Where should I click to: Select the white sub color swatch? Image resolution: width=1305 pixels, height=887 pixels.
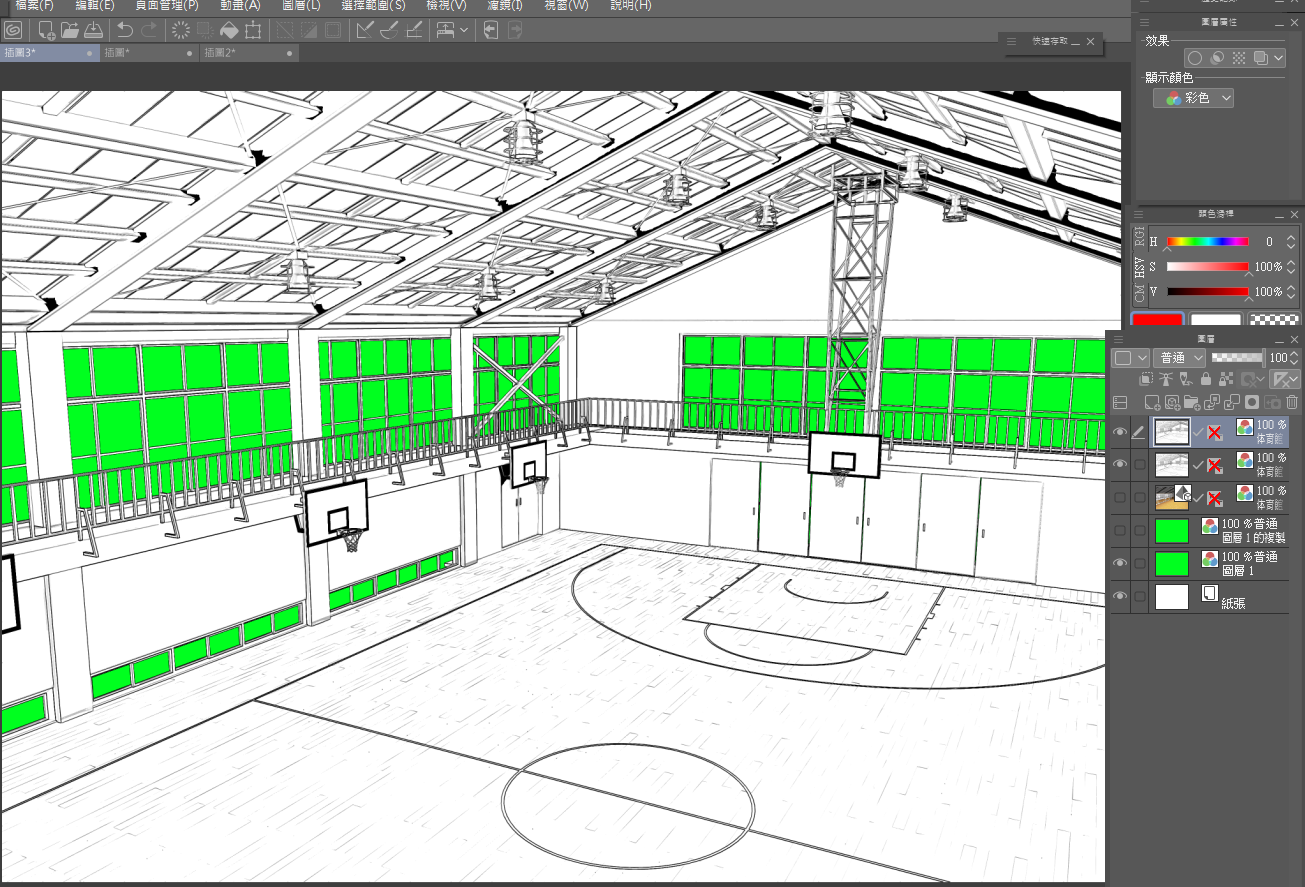1216,321
